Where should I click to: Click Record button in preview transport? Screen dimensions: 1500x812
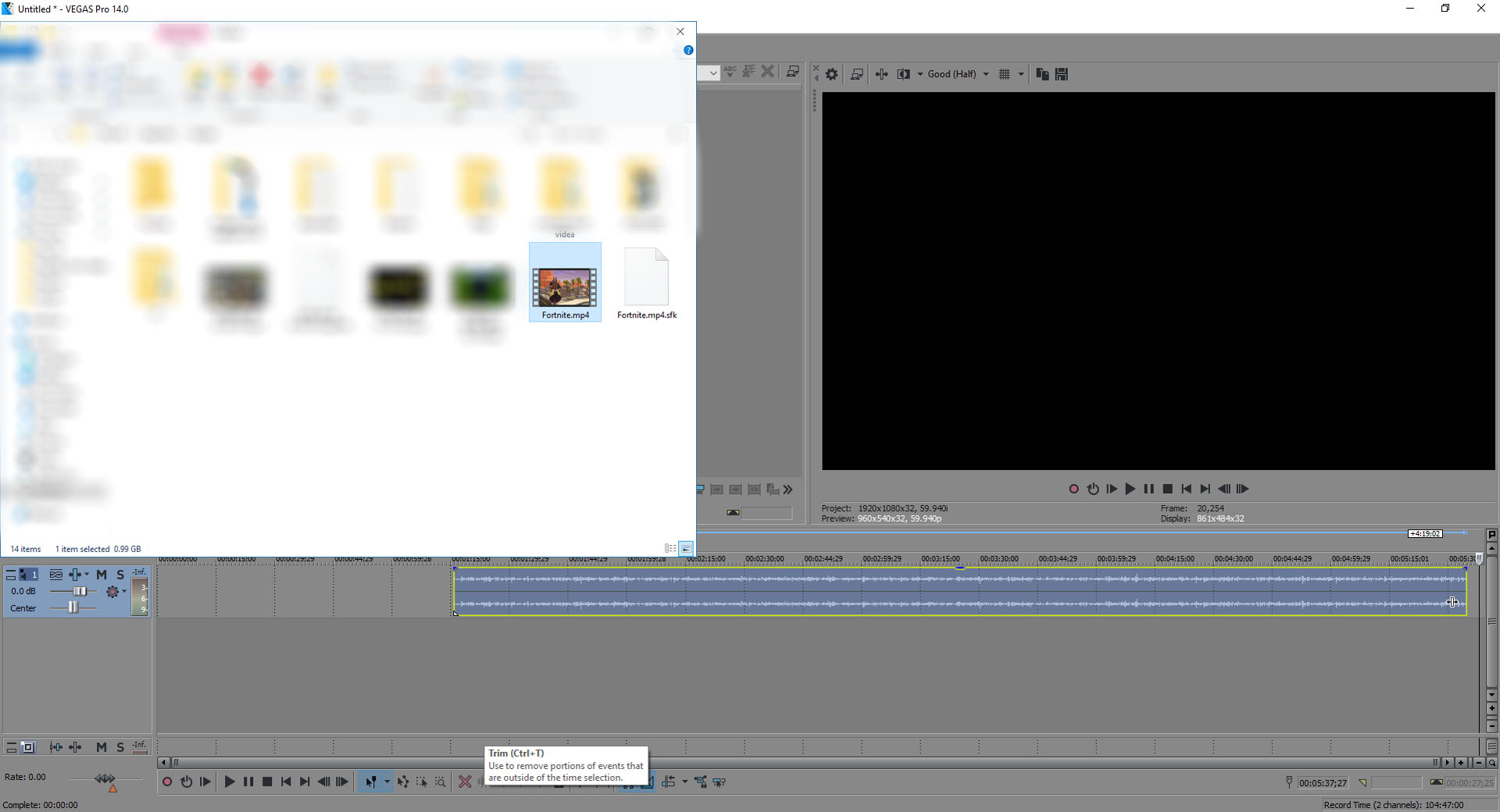point(1074,489)
